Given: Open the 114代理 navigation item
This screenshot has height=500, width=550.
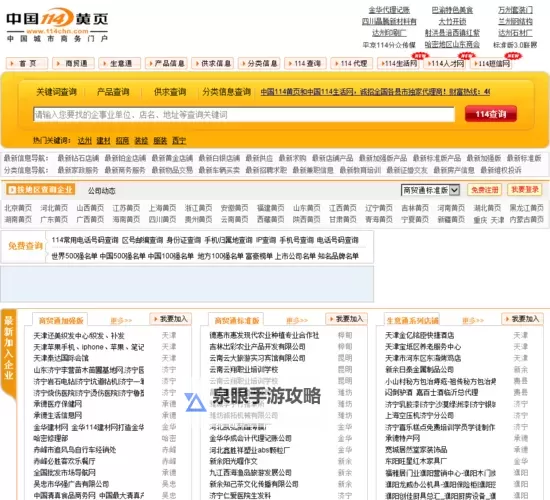Looking at the screenshot, I should coord(352,64).
